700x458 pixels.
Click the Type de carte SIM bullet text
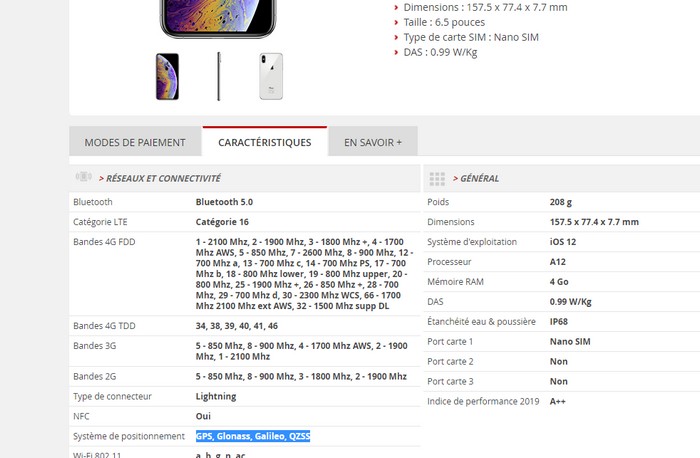pos(471,37)
